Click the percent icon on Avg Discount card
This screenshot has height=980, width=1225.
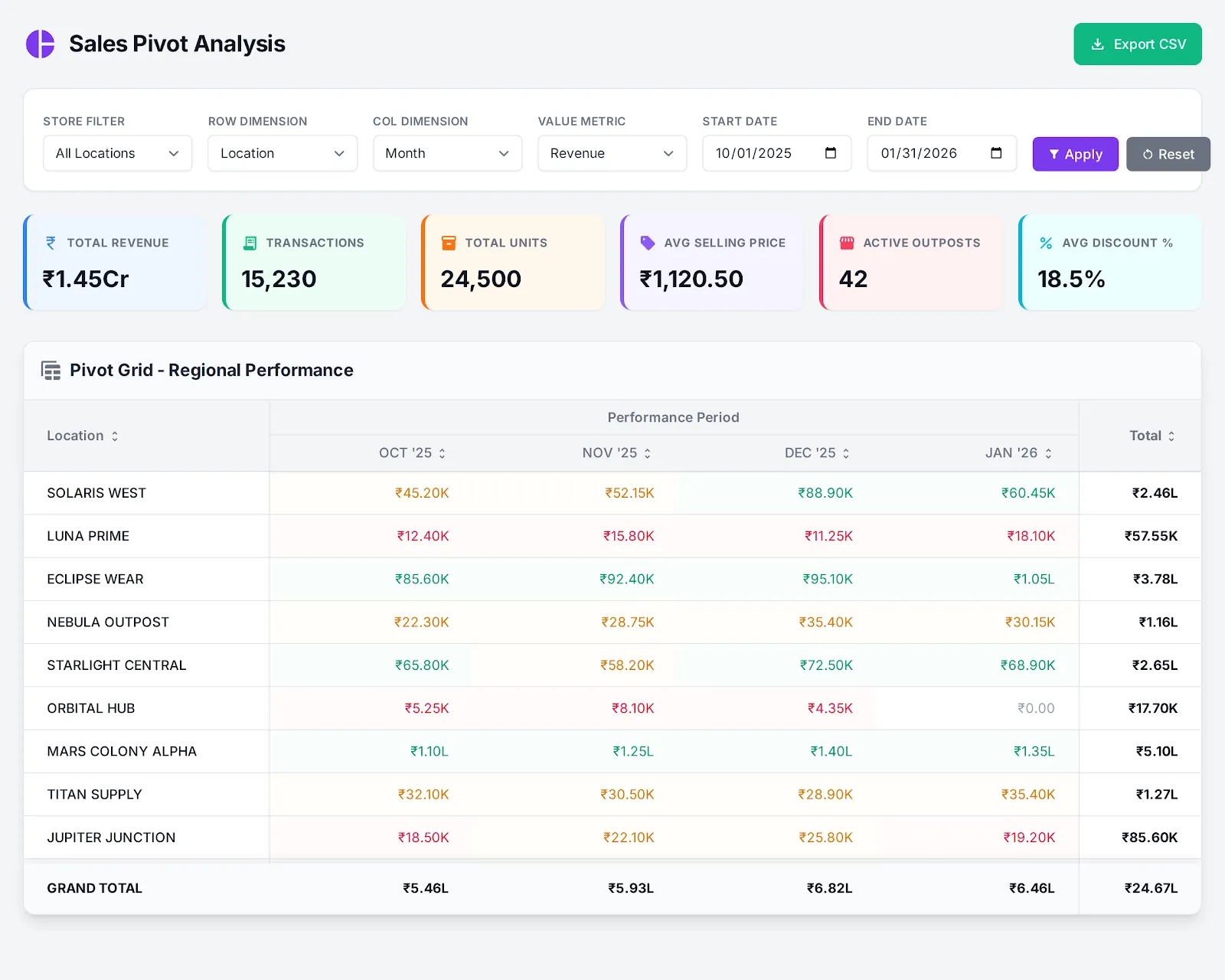point(1046,243)
